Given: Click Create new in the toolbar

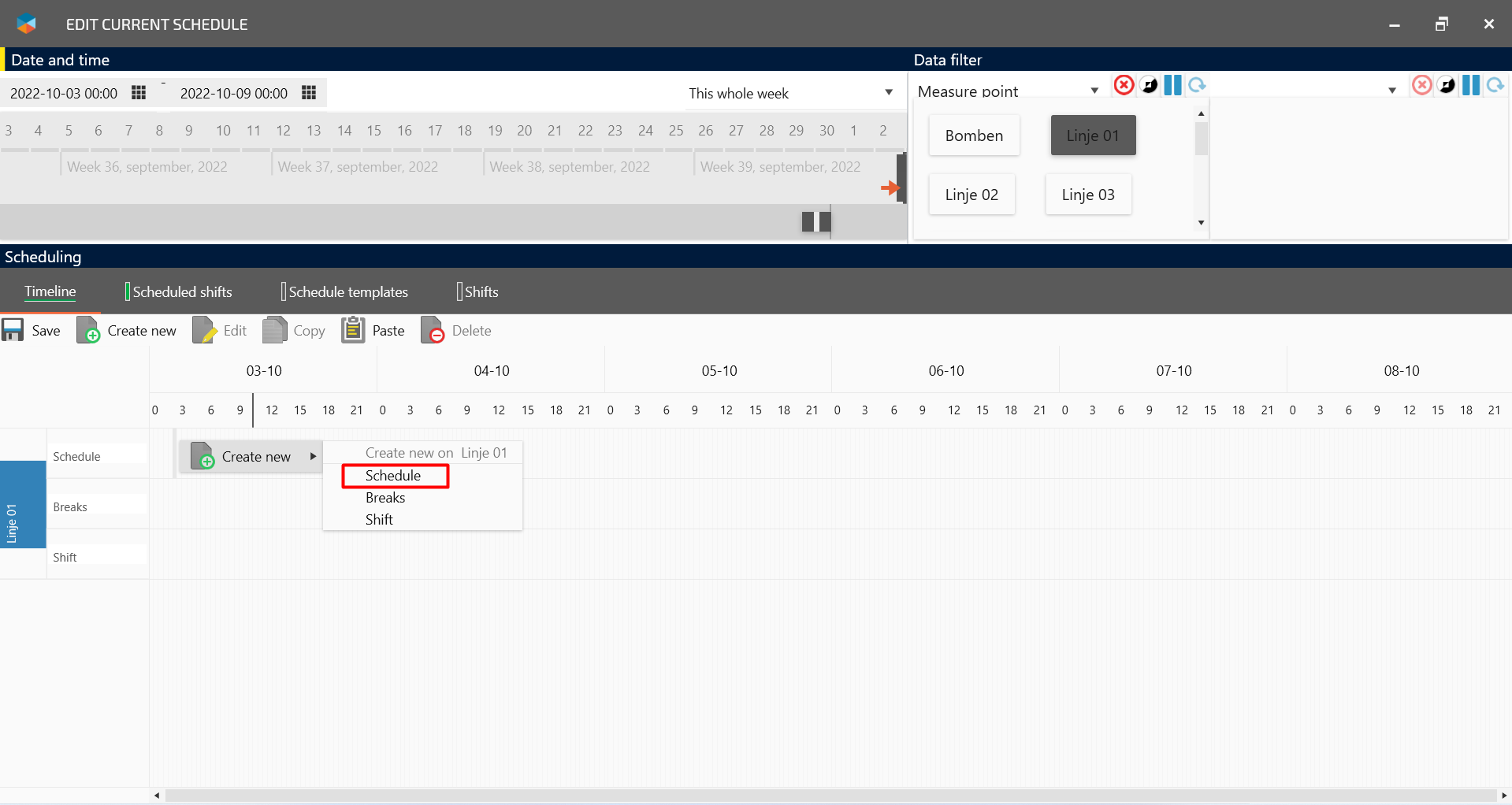Looking at the screenshot, I should tap(127, 330).
